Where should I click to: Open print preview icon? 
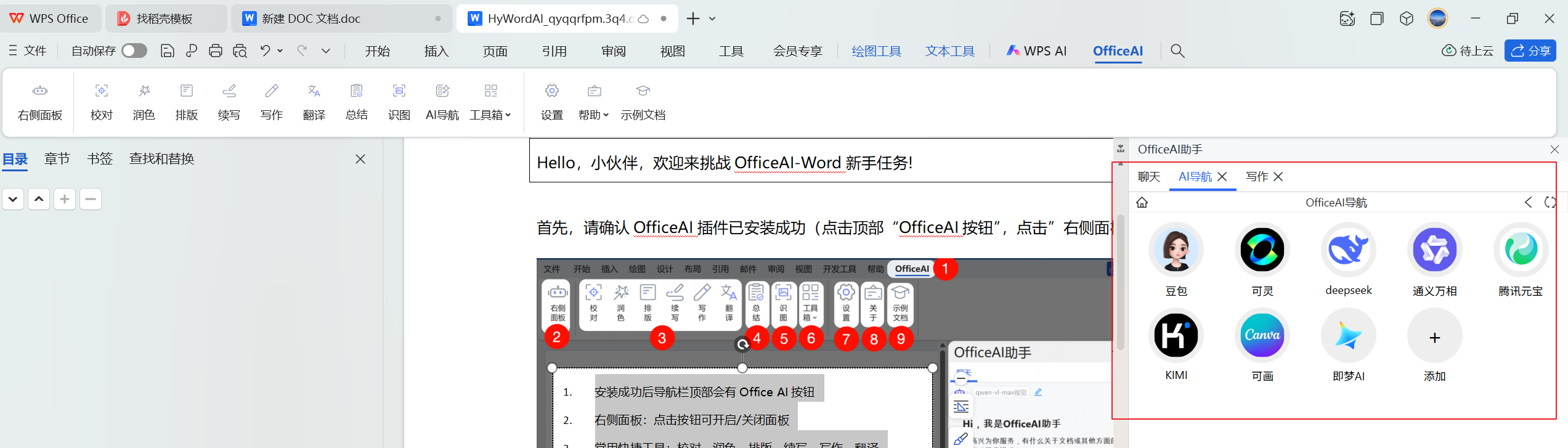tap(240, 51)
